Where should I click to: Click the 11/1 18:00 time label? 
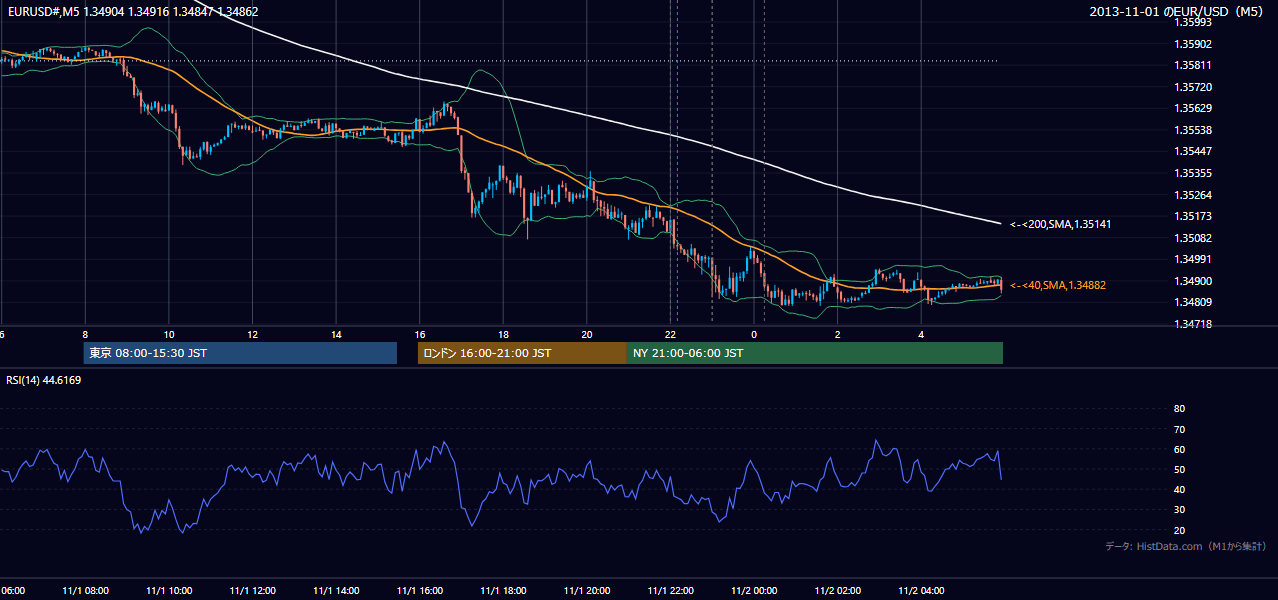click(503, 591)
